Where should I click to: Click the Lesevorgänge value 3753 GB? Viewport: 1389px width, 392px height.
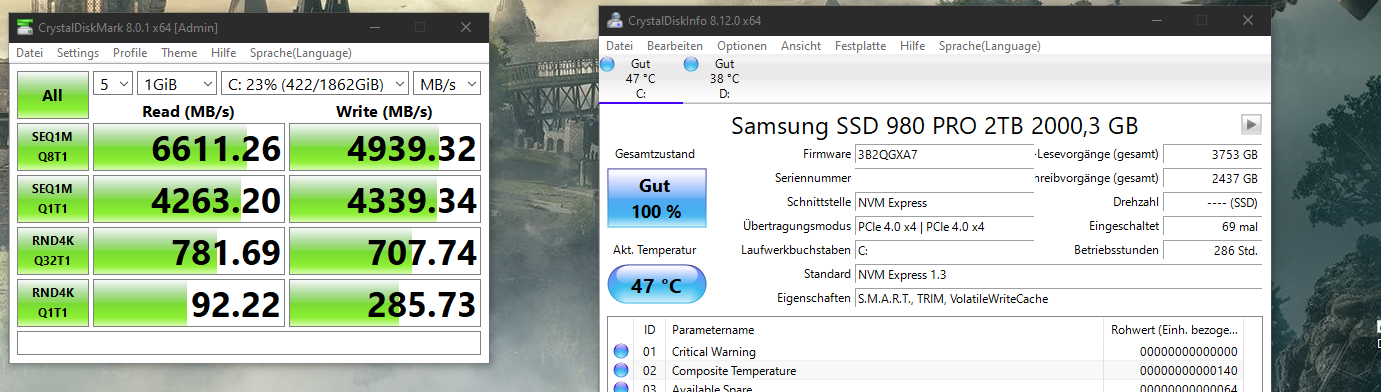(1213, 154)
